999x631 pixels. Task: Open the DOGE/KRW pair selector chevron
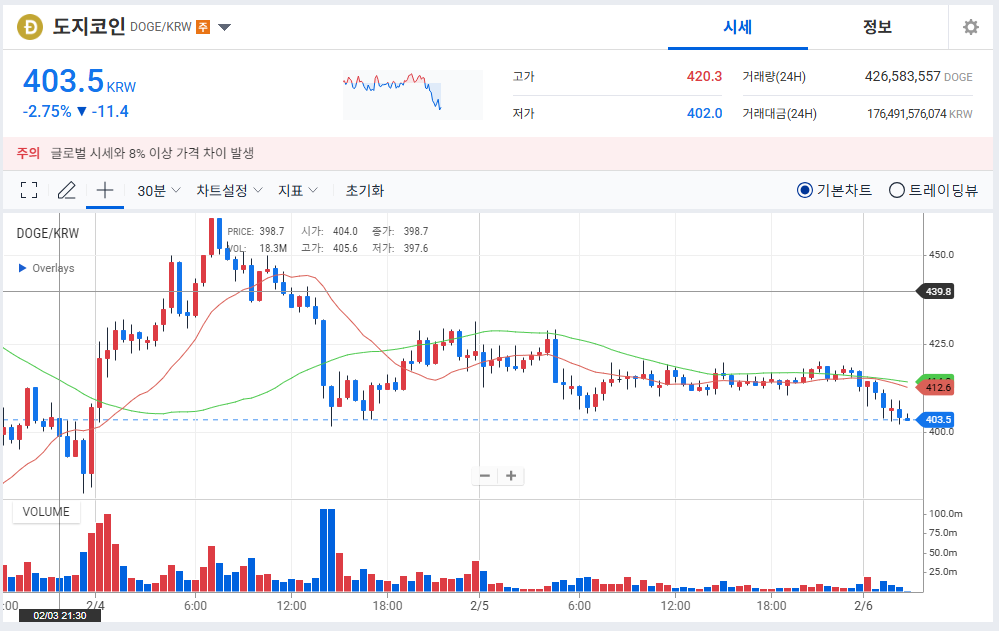pyautogui.click(x=225, y=27)
